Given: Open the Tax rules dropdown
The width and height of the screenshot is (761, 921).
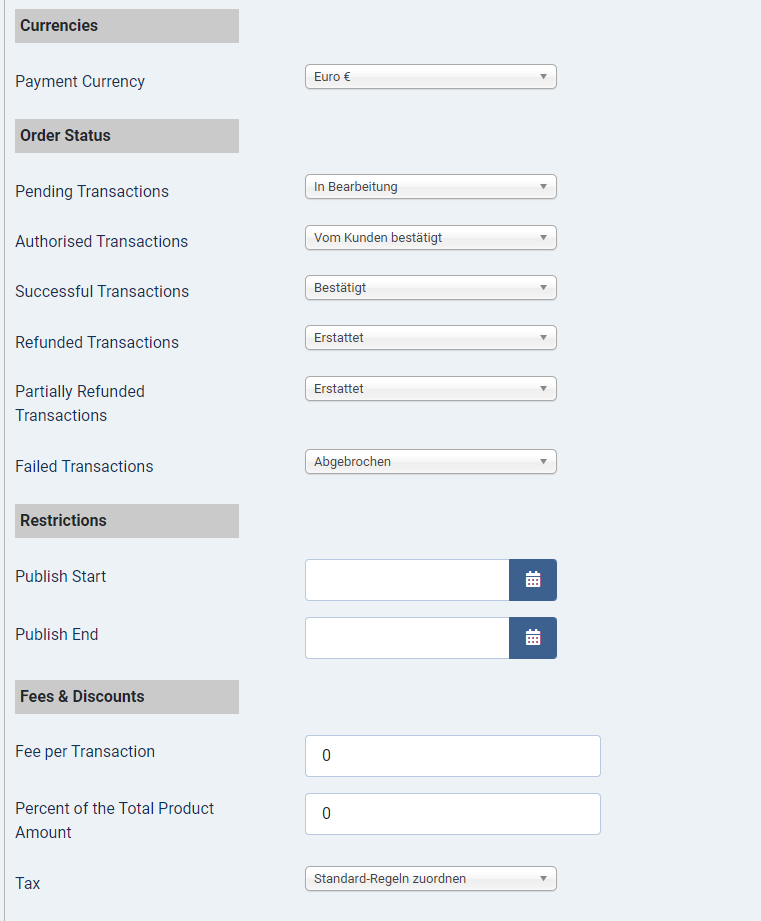Looking at the screenshot, I should pos(430,879).
